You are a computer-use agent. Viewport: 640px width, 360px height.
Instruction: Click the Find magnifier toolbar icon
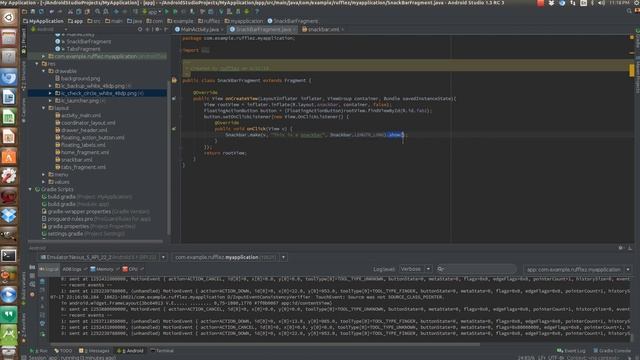97,11
